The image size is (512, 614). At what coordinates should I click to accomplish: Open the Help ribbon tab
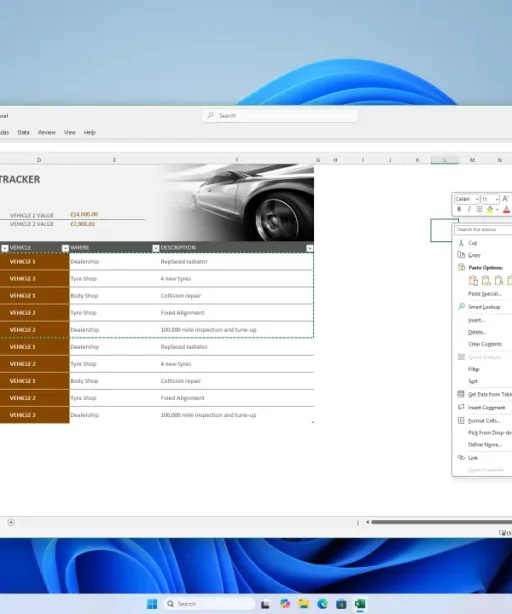[x=90, y=132]
